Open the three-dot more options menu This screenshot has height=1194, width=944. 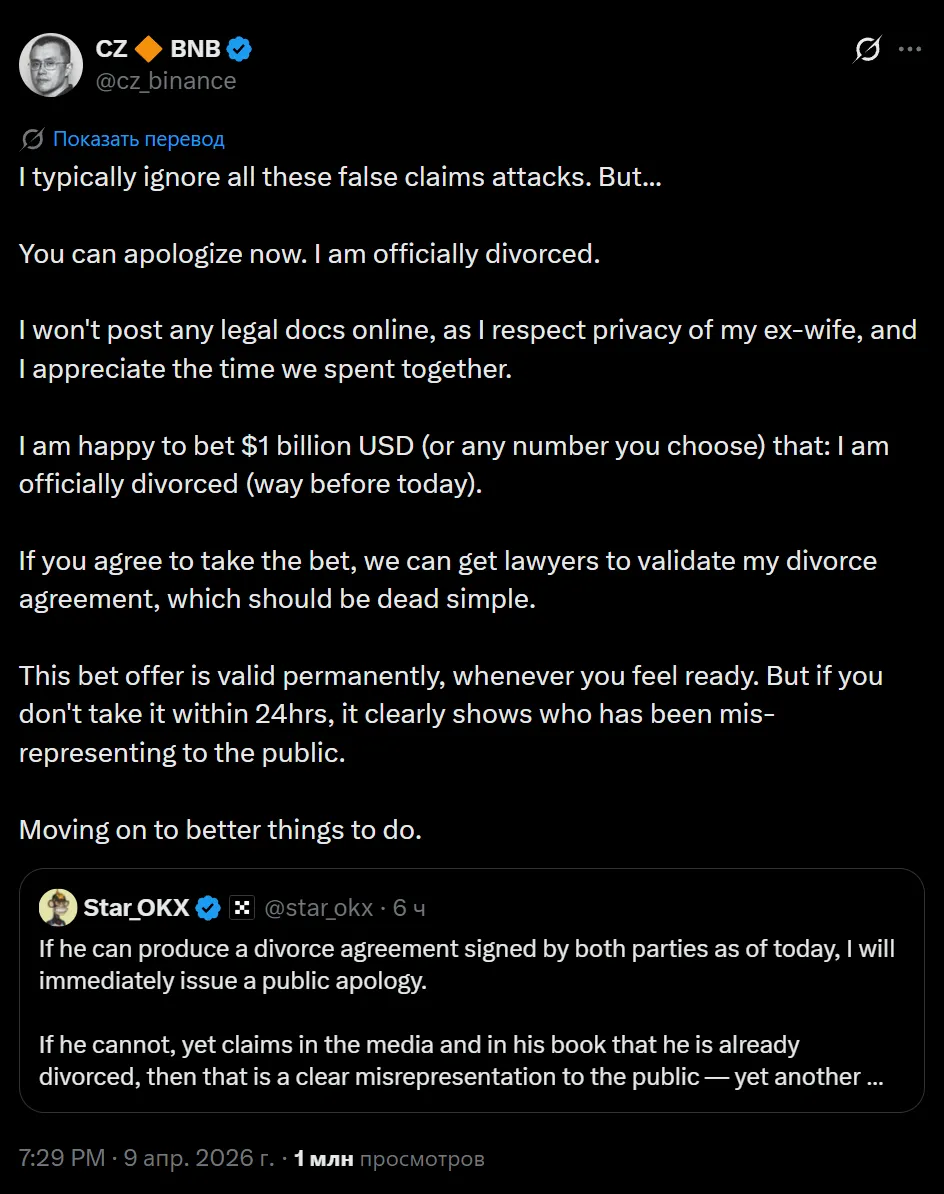(x=908, y=49)
